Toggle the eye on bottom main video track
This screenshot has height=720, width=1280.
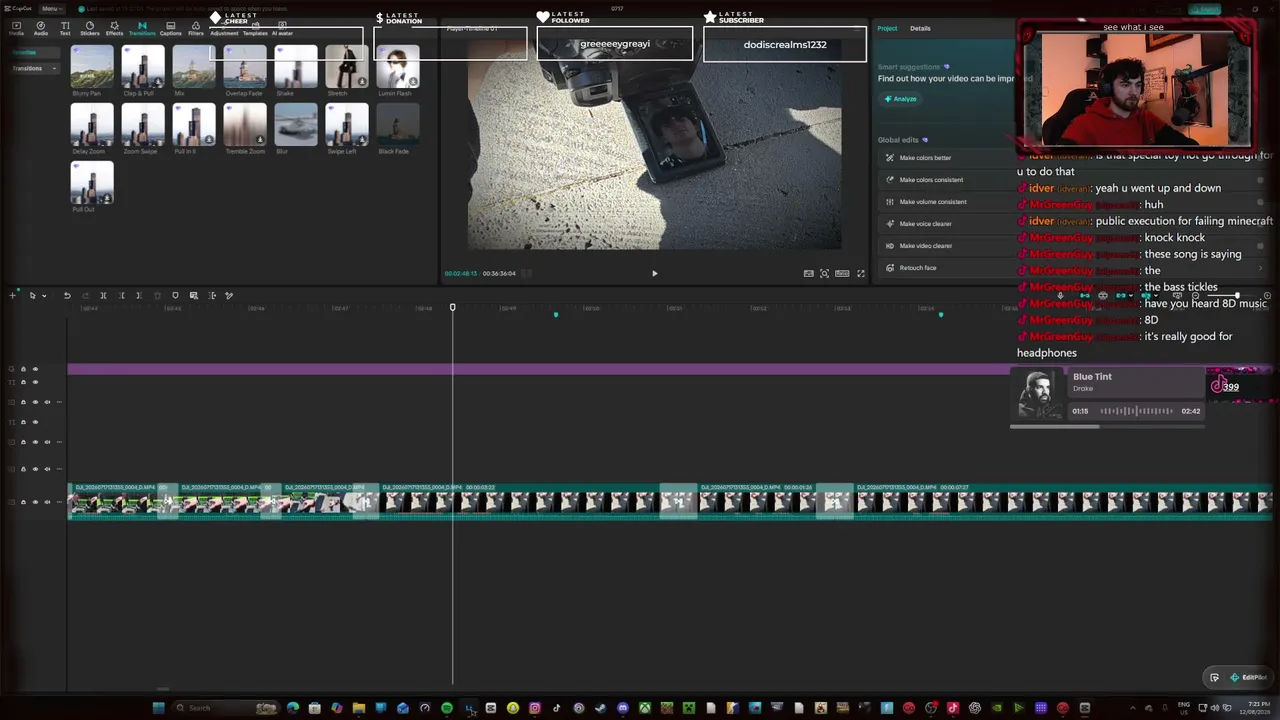tap(35, 502)
